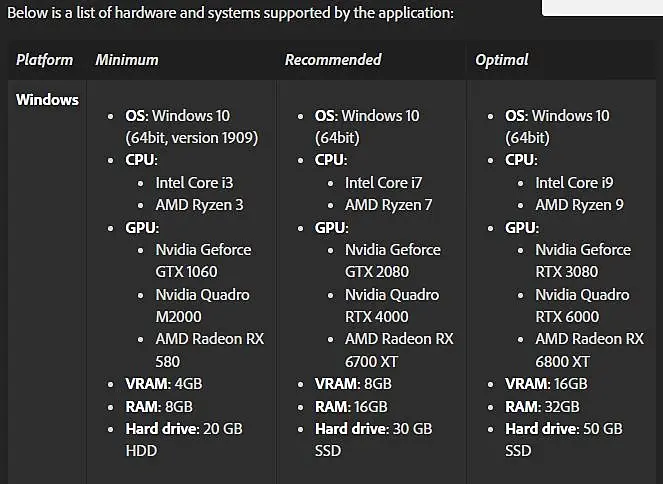
Task: Click Hard drive: 50 GB SSD entry
Action: tap(564, 440)
